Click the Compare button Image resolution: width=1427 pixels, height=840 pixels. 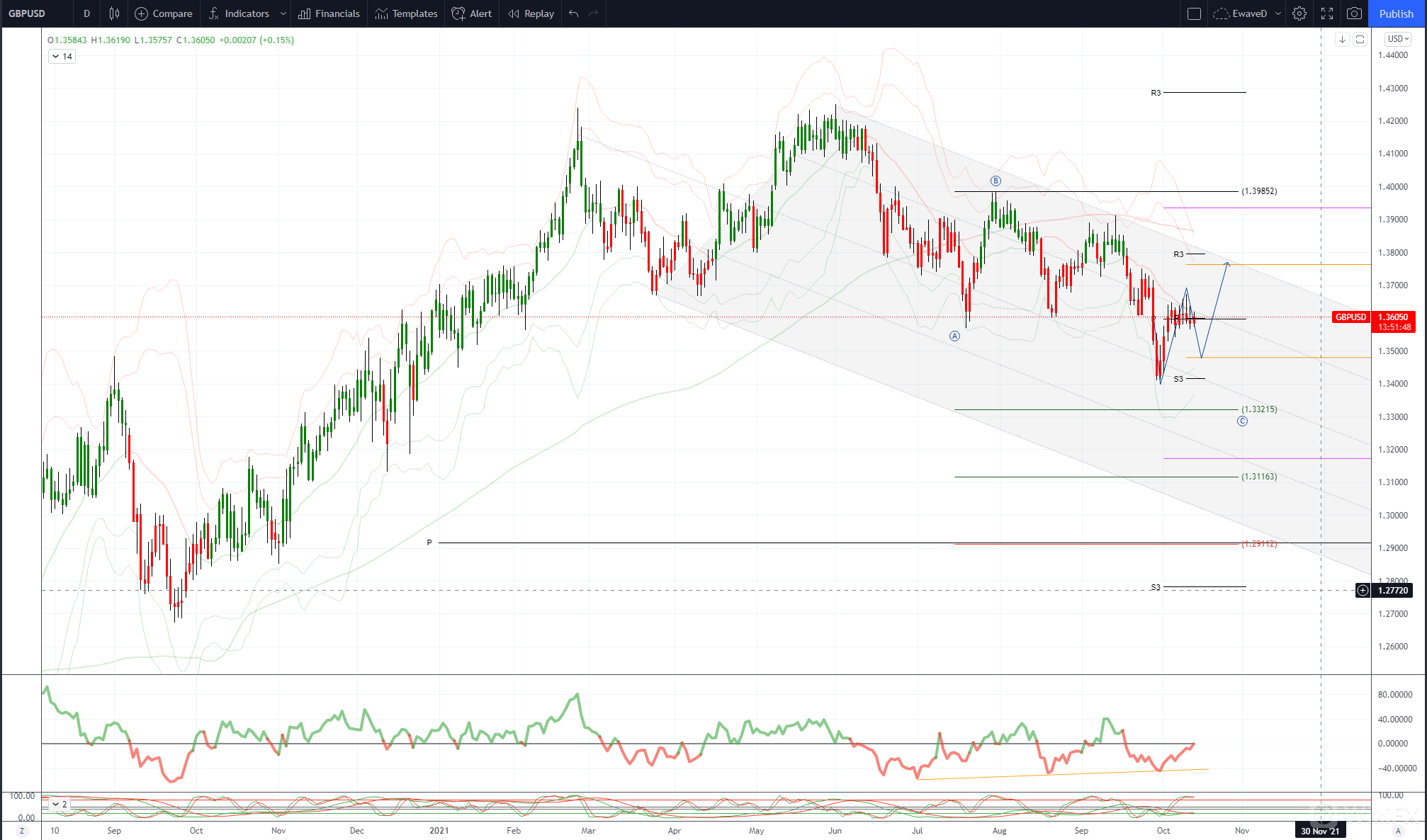(164, 13)
